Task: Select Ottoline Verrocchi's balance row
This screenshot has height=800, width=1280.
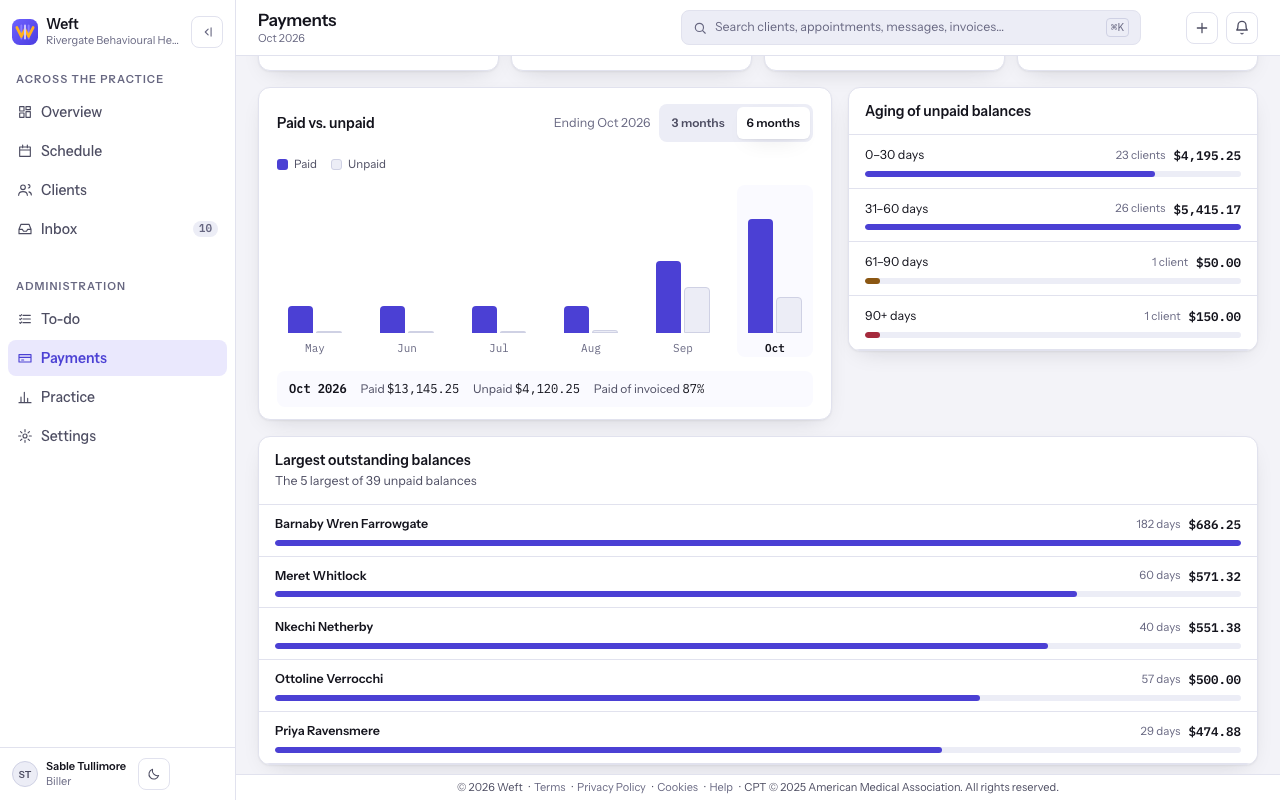Action: click(x=758, y=686)
